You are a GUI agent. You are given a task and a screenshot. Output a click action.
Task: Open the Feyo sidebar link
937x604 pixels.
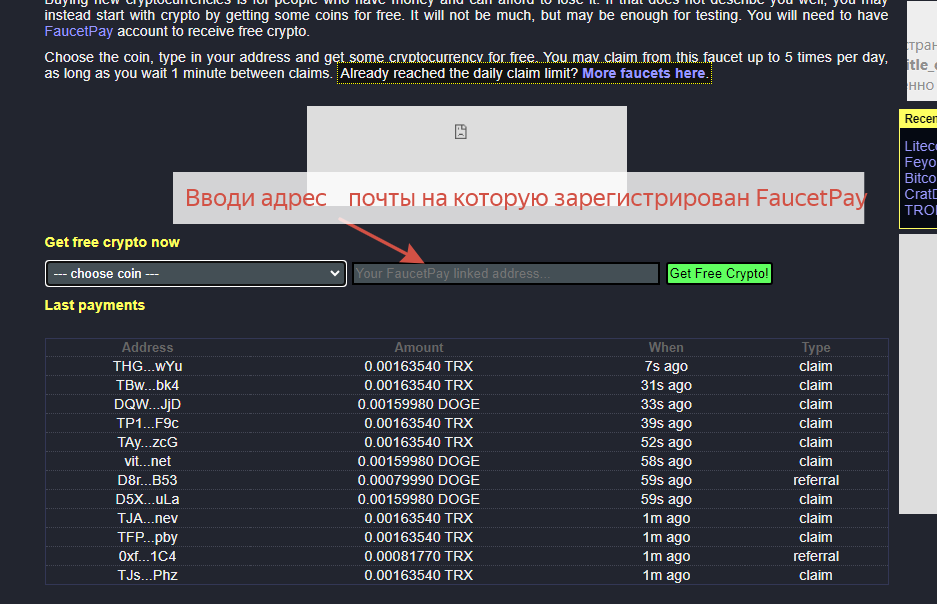[920, 162]
